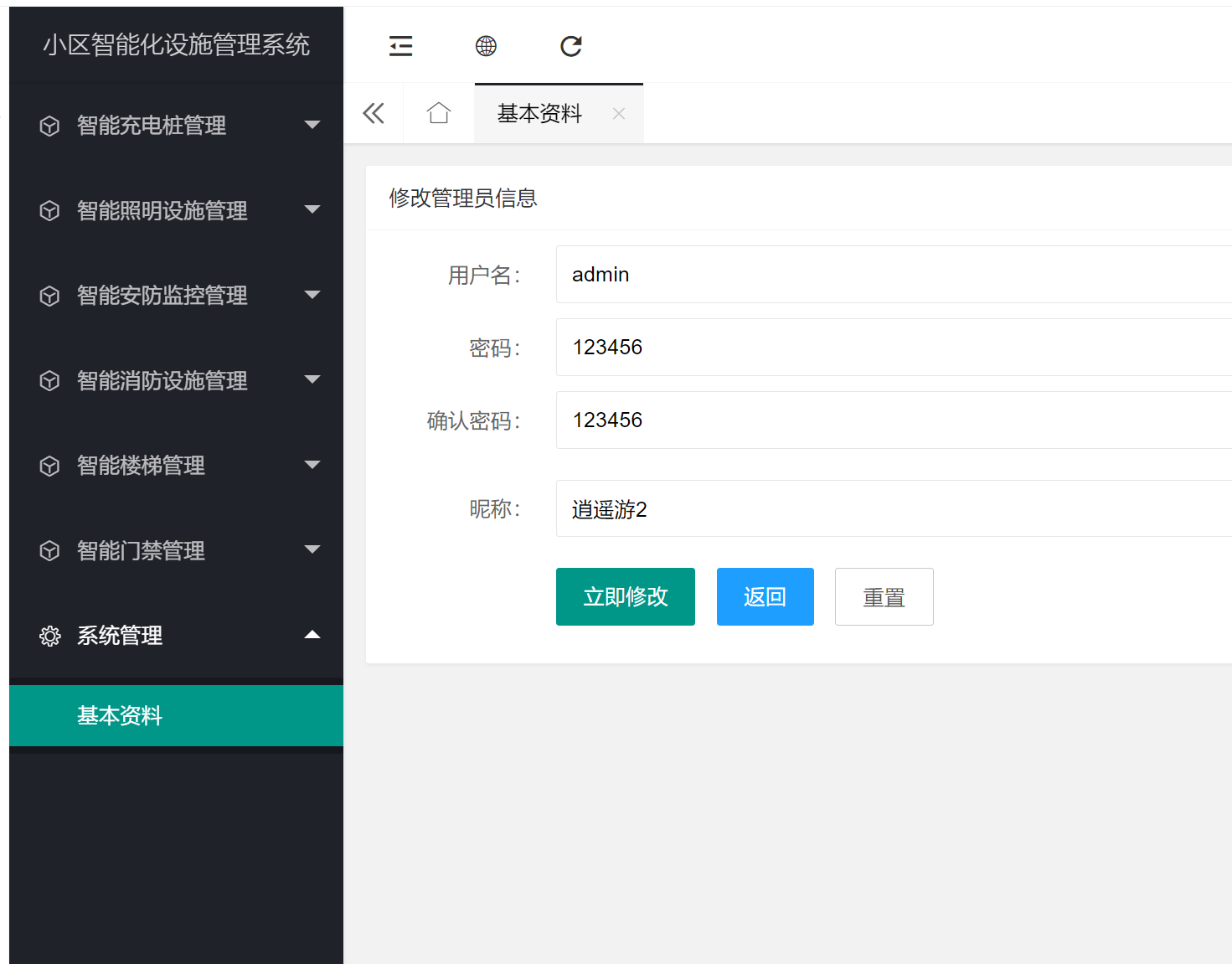The height and width of the screenshot is (964, 1232).
Task: Click the gear icon next to 系统管理
Action: tap(50, 636)
